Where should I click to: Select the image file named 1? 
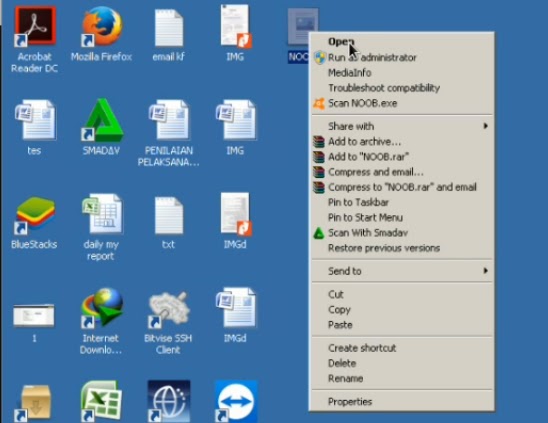coord(34,315)
